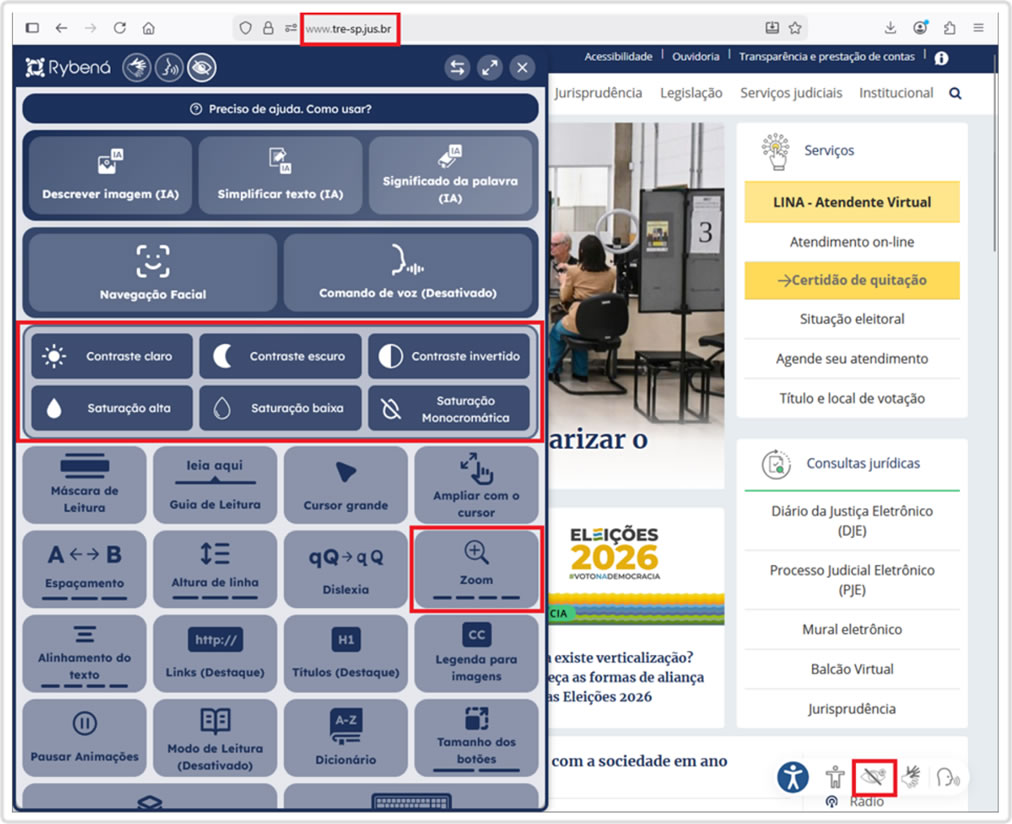Click the Descrever imagem (IA) tile
The height and width of the screenshot is (824, 1012).
110,174
